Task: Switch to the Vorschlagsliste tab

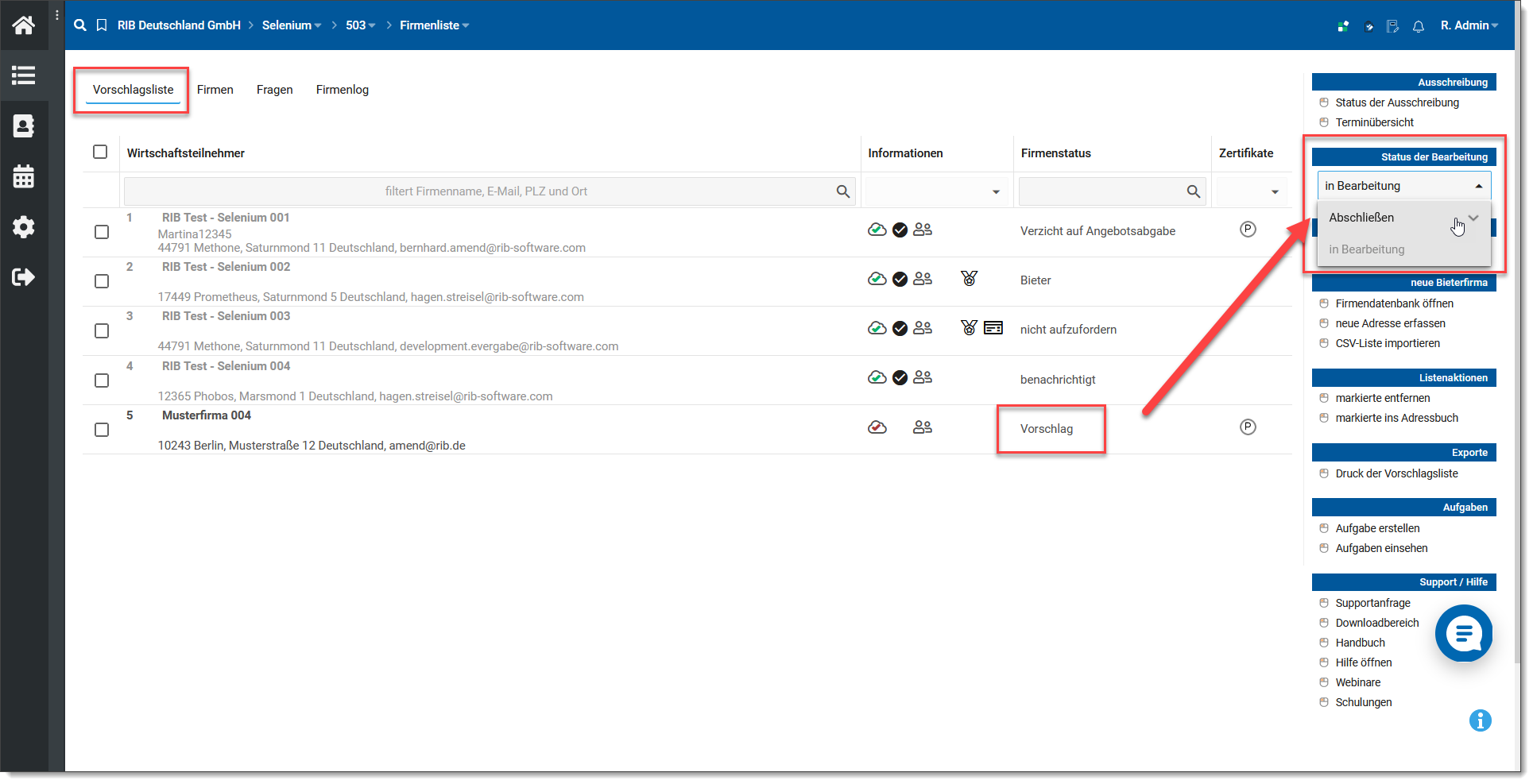Action: pos(134,90)
